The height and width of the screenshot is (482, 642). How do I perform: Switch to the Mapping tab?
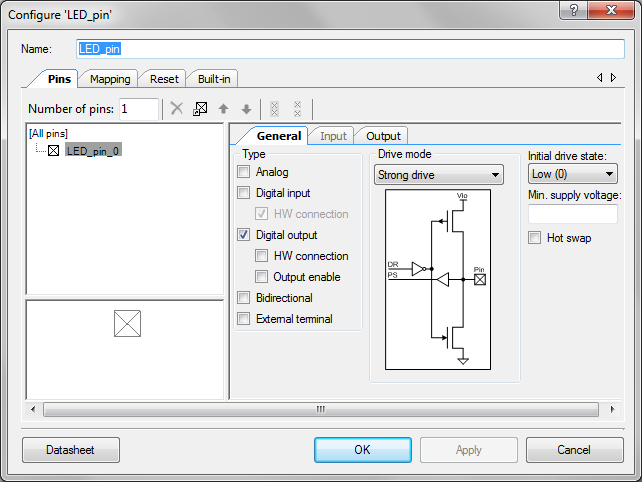[x=110, y=79]
